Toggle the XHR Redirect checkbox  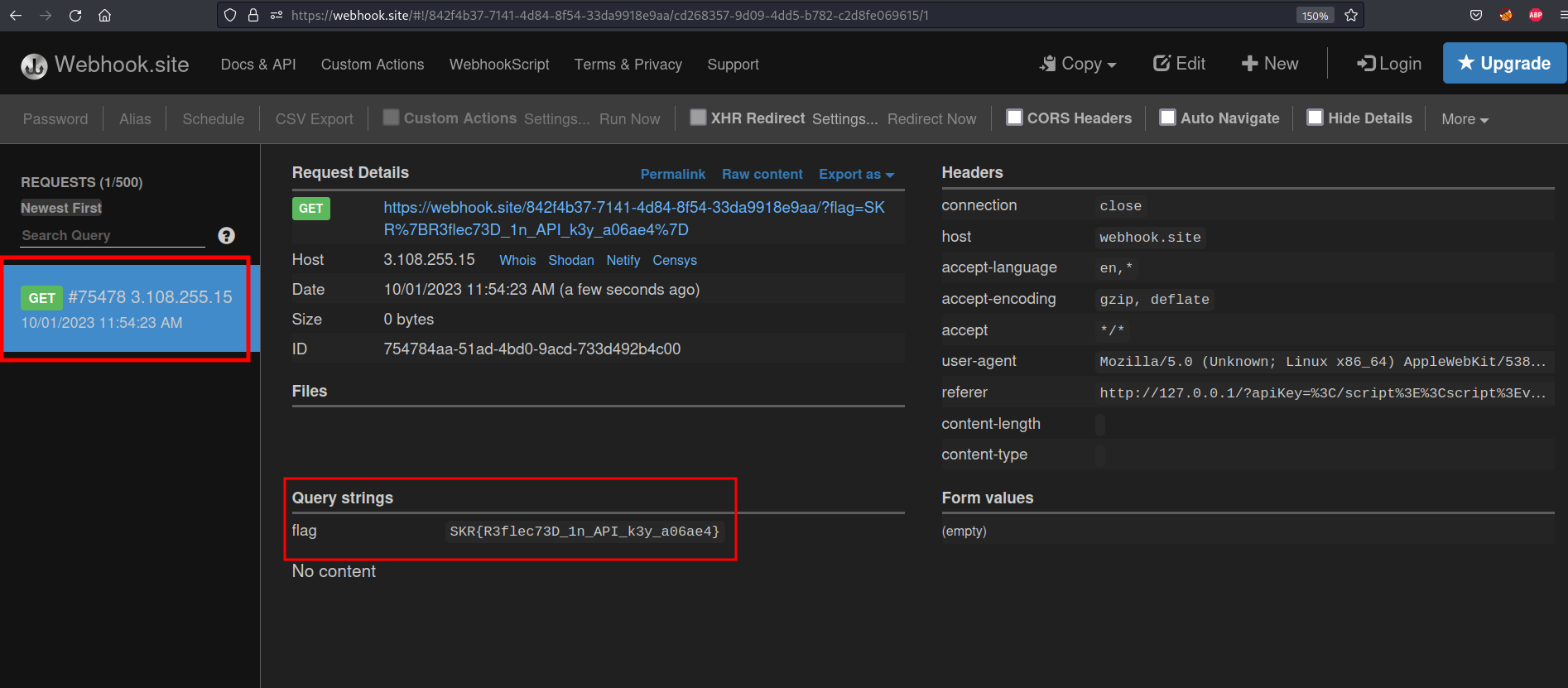pyautogui.click(x=698, y=118)
